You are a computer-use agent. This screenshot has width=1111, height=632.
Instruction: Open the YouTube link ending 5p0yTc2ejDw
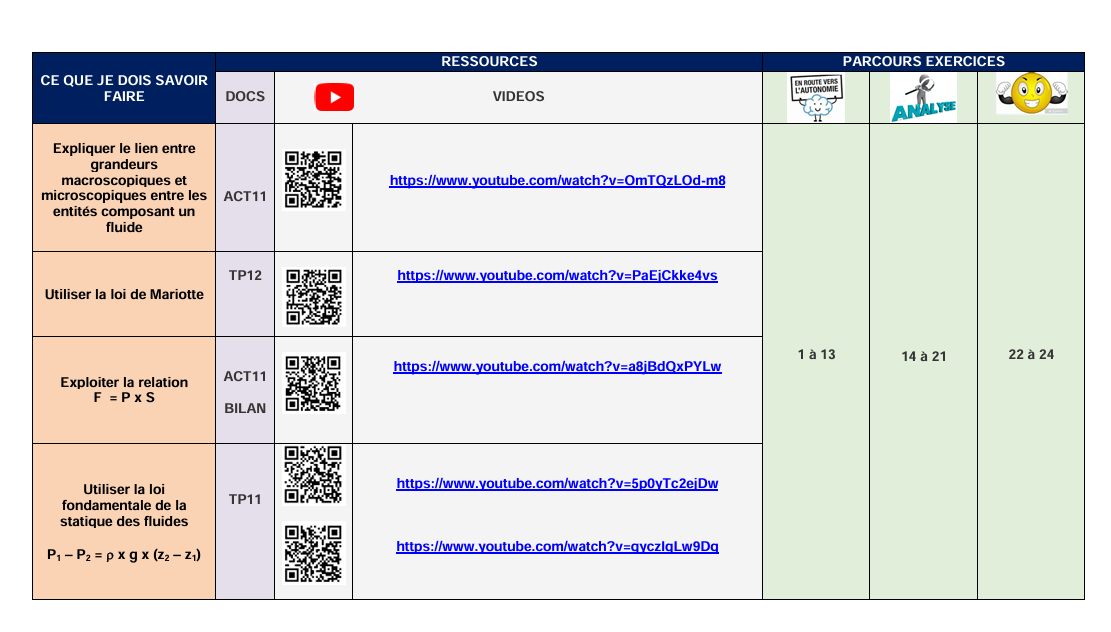557,484
